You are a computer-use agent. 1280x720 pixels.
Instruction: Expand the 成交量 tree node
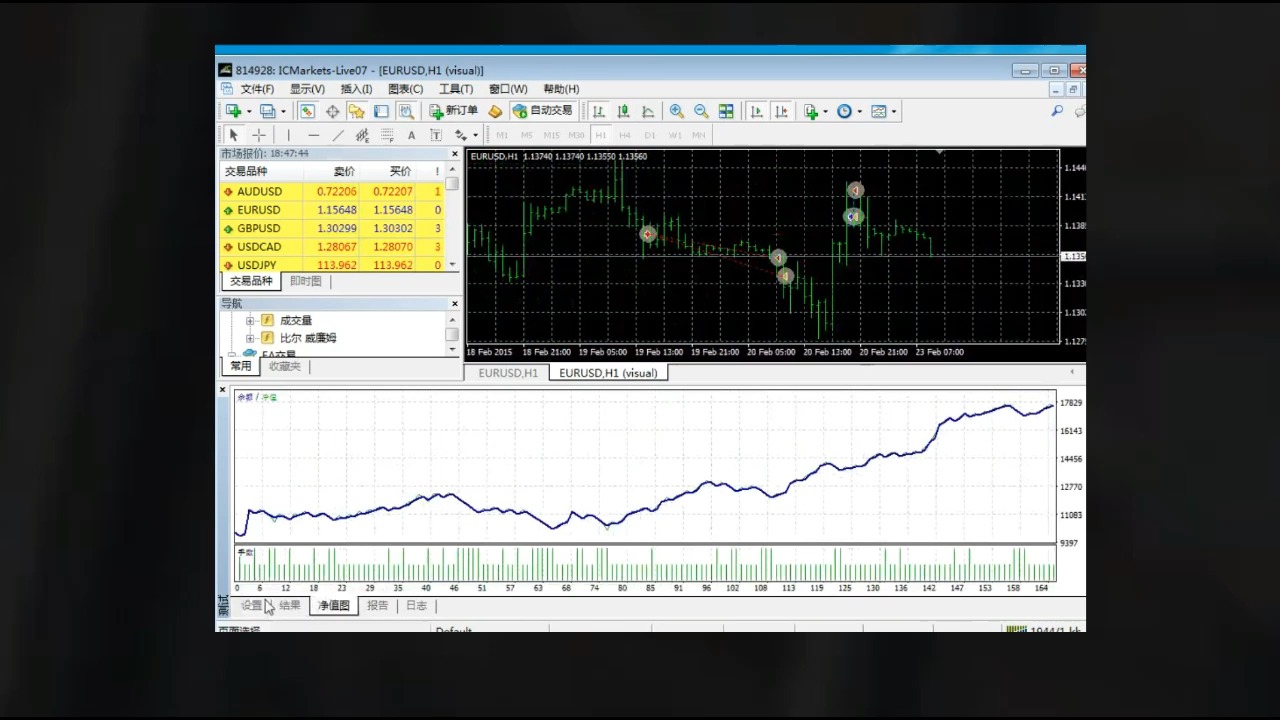click(250, 321)
